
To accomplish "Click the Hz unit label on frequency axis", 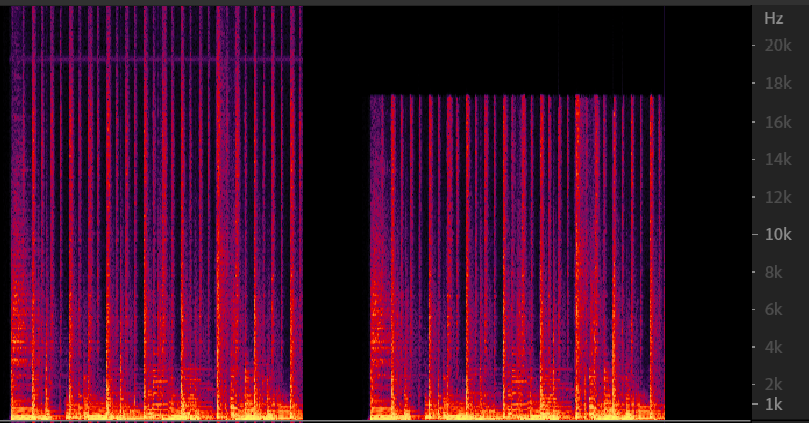I will pyautogui.click(x=773, y=18).
